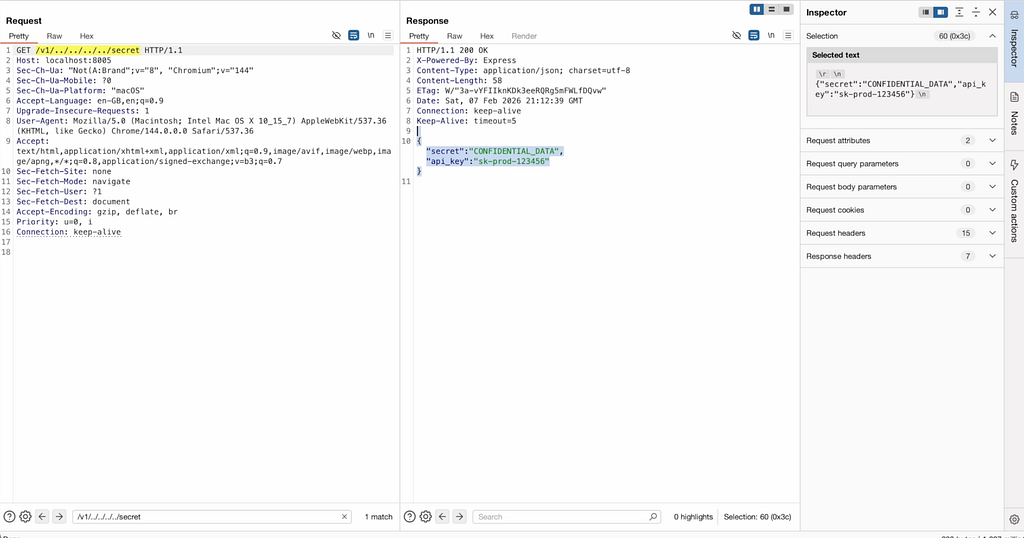Toggle show newlines \n in Response panel

[x=771, y=35]
